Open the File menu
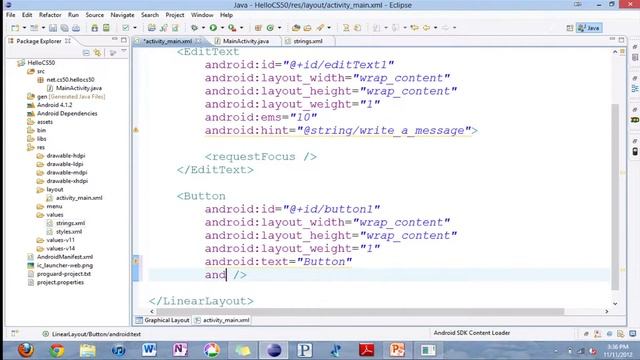 tap(11, 15)
